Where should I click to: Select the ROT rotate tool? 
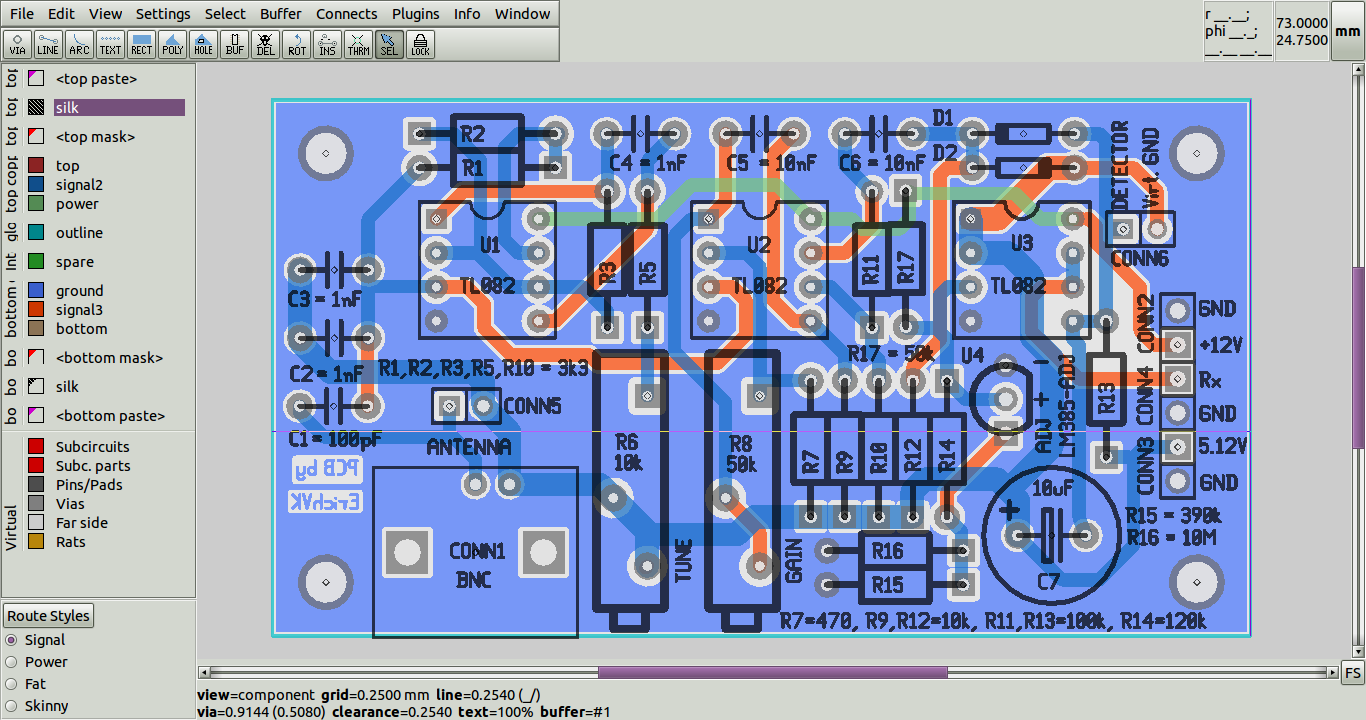(296, 44)
